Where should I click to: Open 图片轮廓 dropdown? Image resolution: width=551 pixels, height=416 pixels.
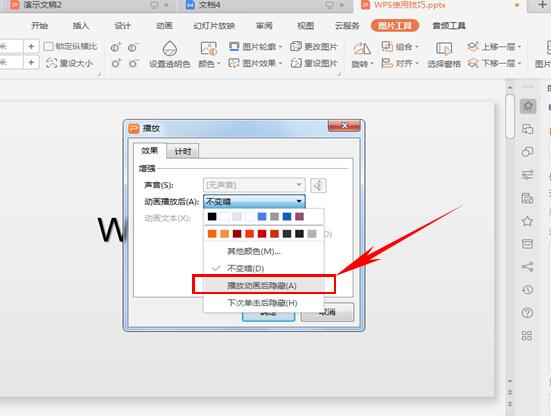pyautogui.click(x=255, y=46)
